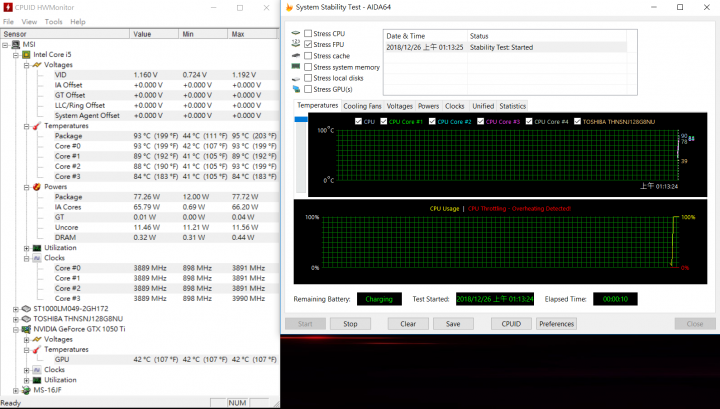Click the CPU icon beside Stress CPU
The height and width of the screenshot is (409, 720).
tap(296, 33)
